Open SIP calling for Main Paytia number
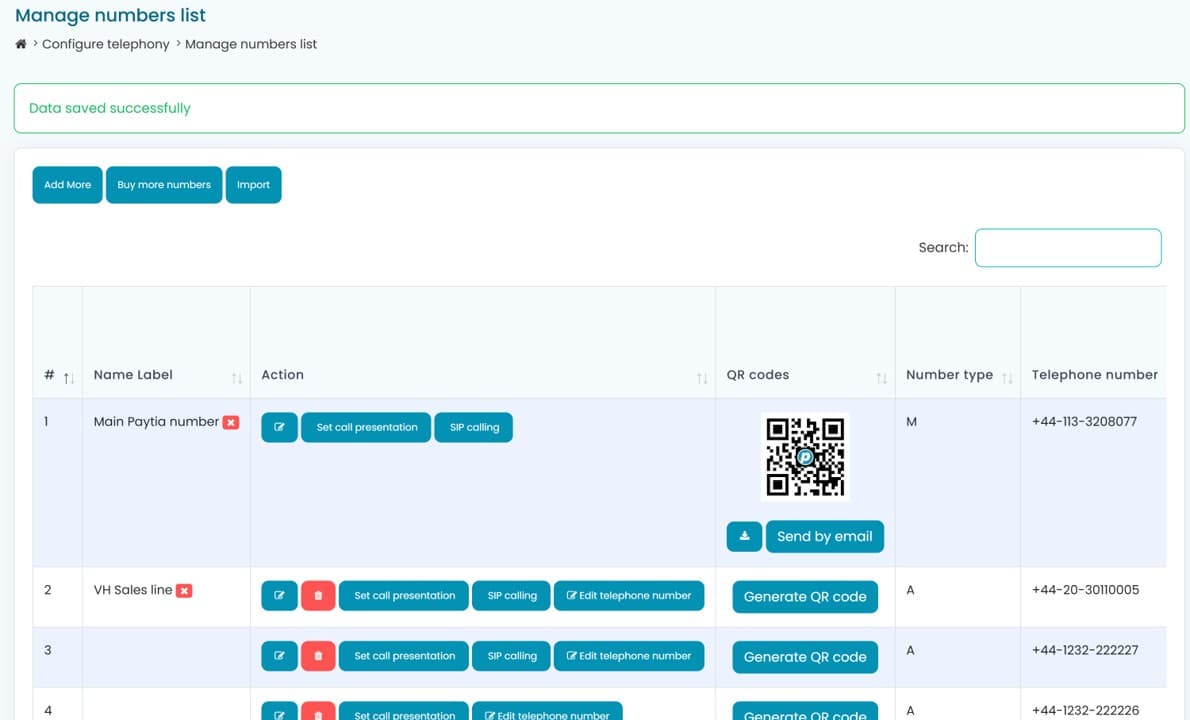Viewport: 1190px width, 720px height. 473,427
